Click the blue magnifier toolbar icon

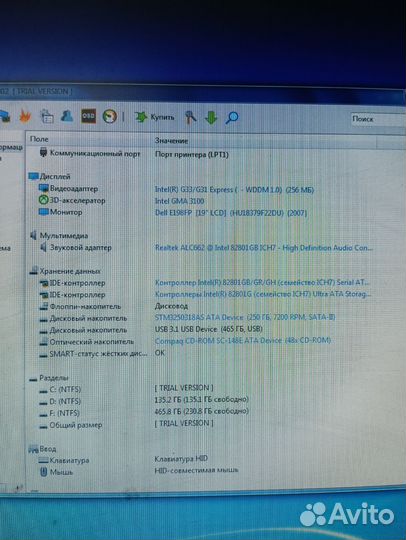(x=232, y=118)
